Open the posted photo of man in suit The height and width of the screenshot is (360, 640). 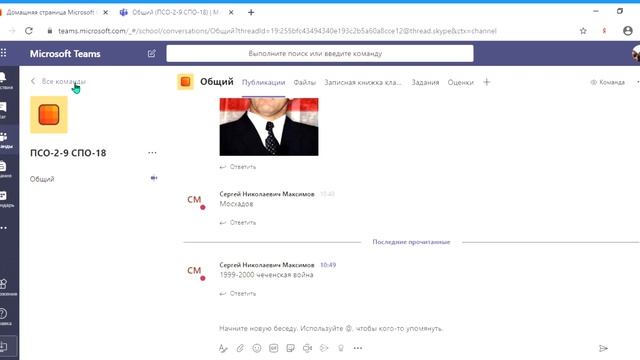point(269,127)
